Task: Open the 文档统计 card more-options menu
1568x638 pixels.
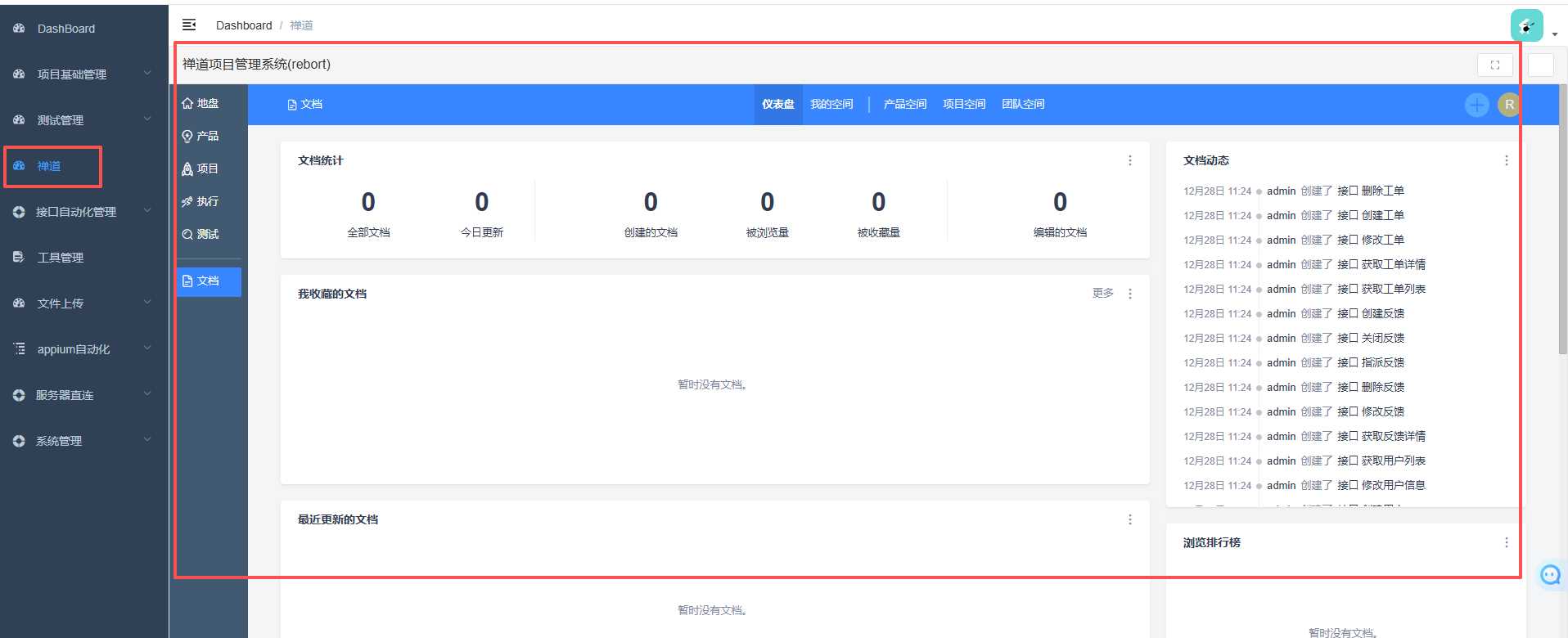Action: coord(1130,160)
